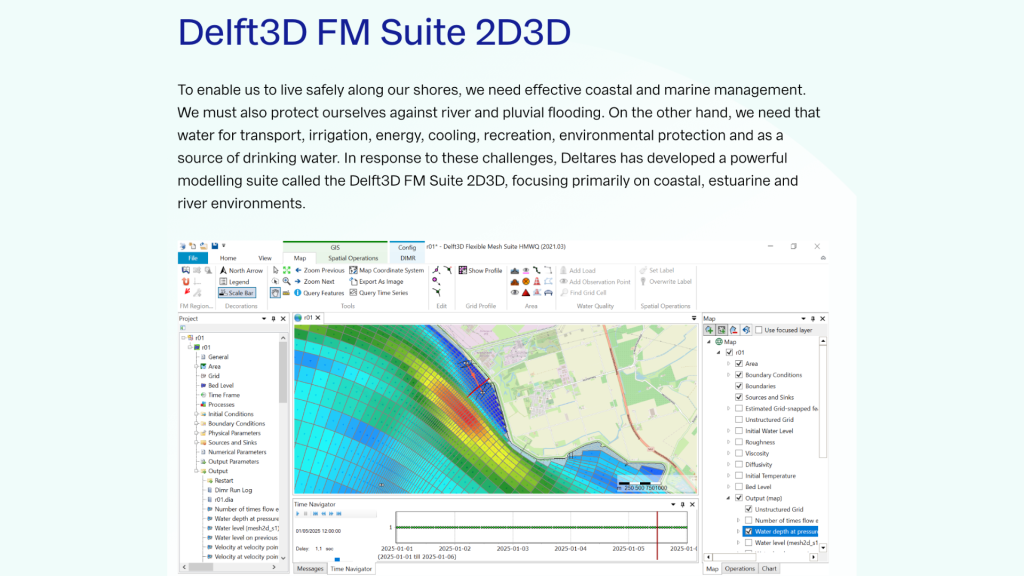Click the Project tree vertical scrollbar
Viewport: 1024px width, 576px height.
coord(283,372)
